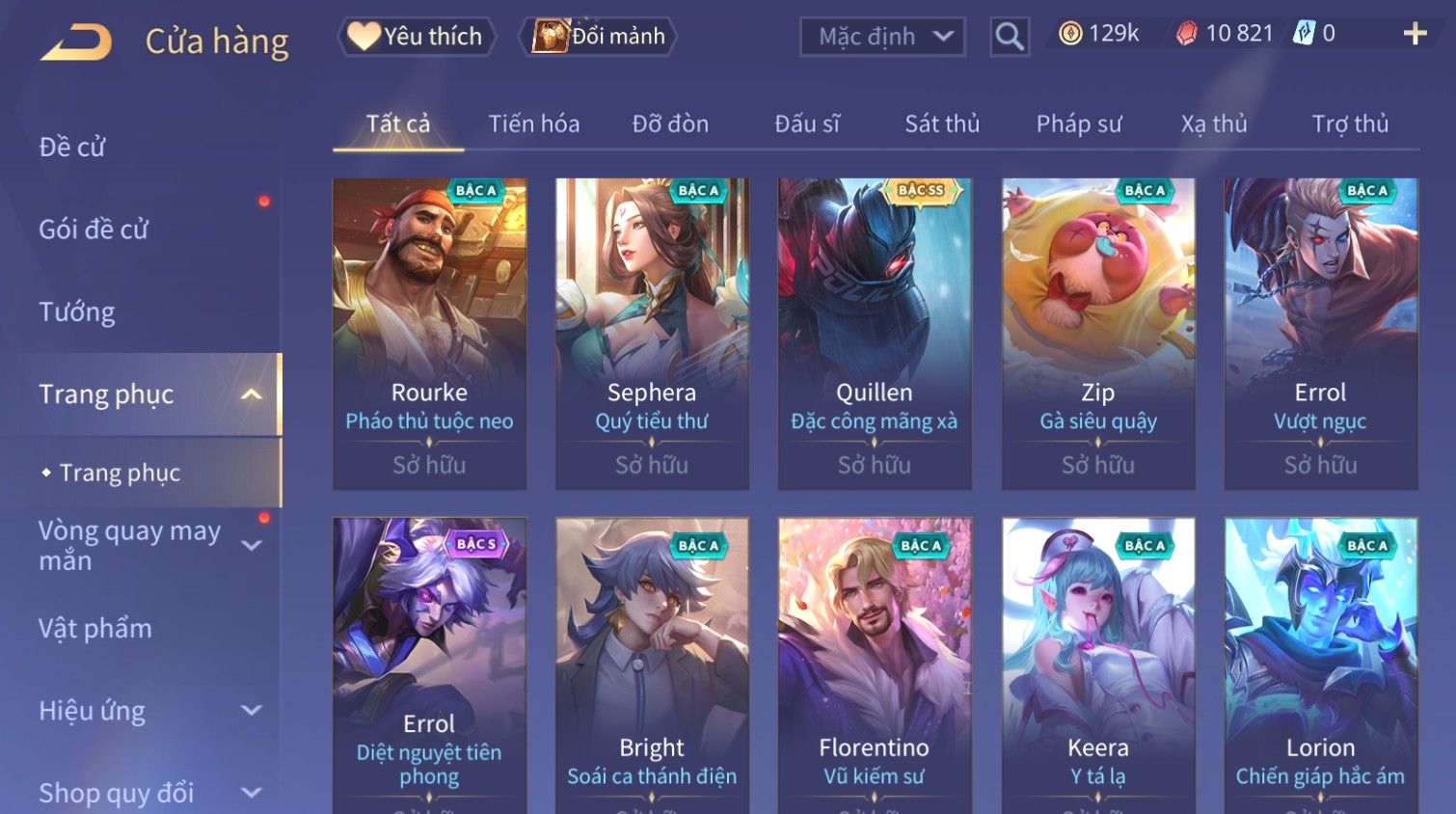Open Yêu thích favorites heart button

(416, 37)
